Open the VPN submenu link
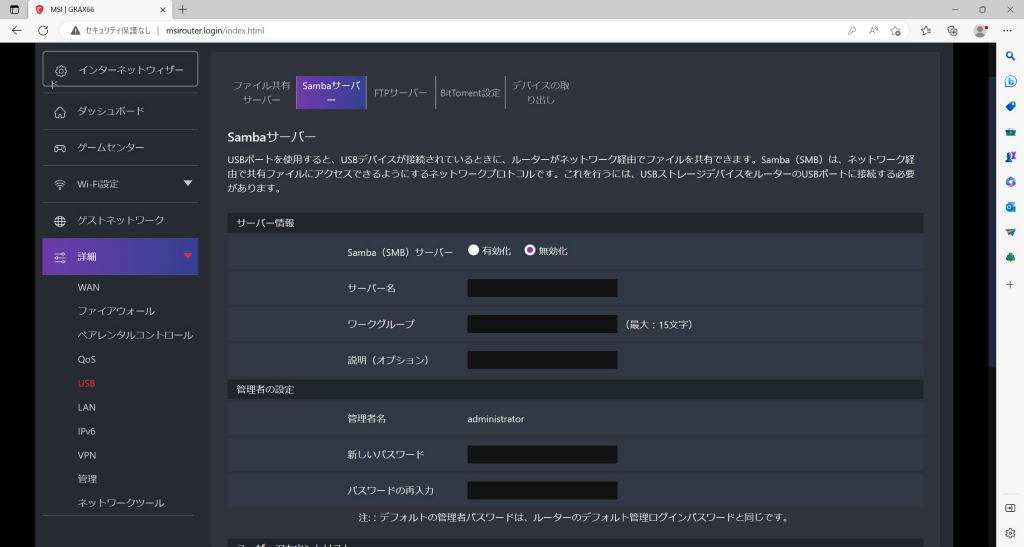 (x=87, y=455)
